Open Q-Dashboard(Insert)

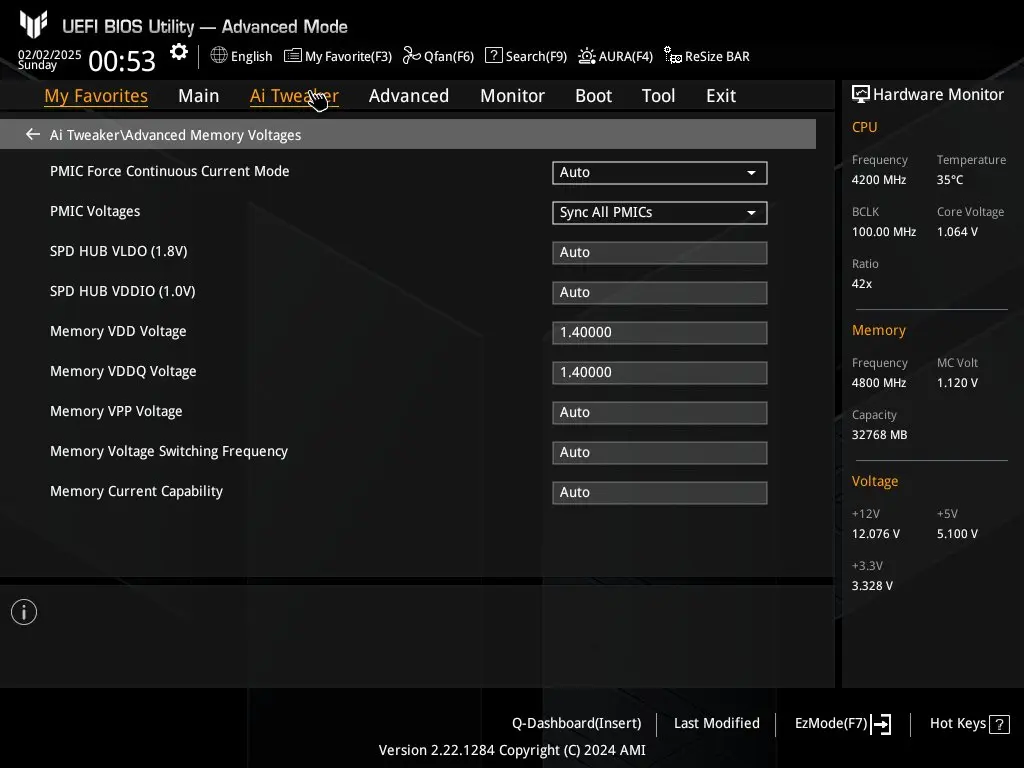[x=577, y=723]
